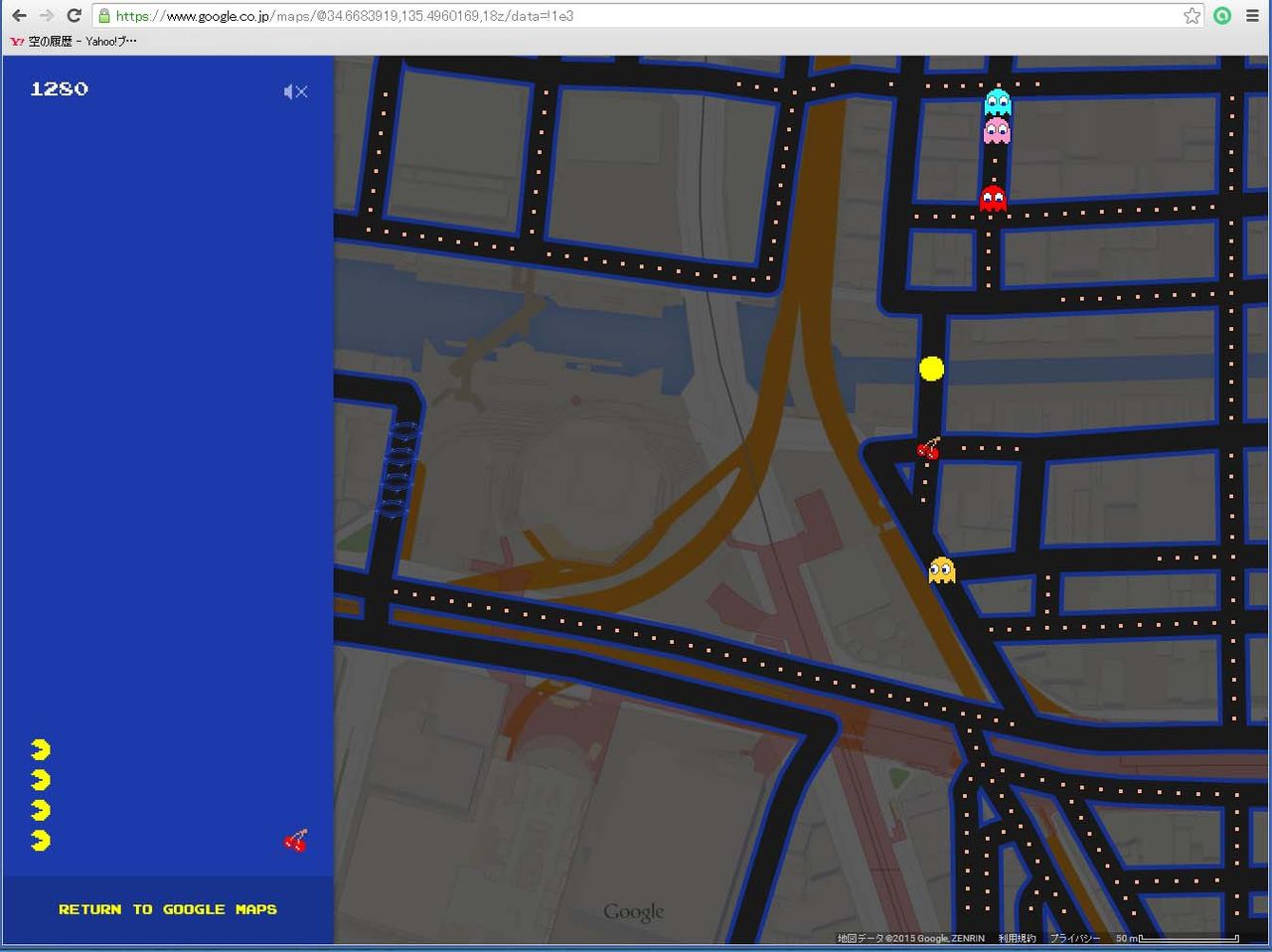The image size is (1272, 952).
Task: Click the 50 m map scale
Action: click(x=1177, y=938)
